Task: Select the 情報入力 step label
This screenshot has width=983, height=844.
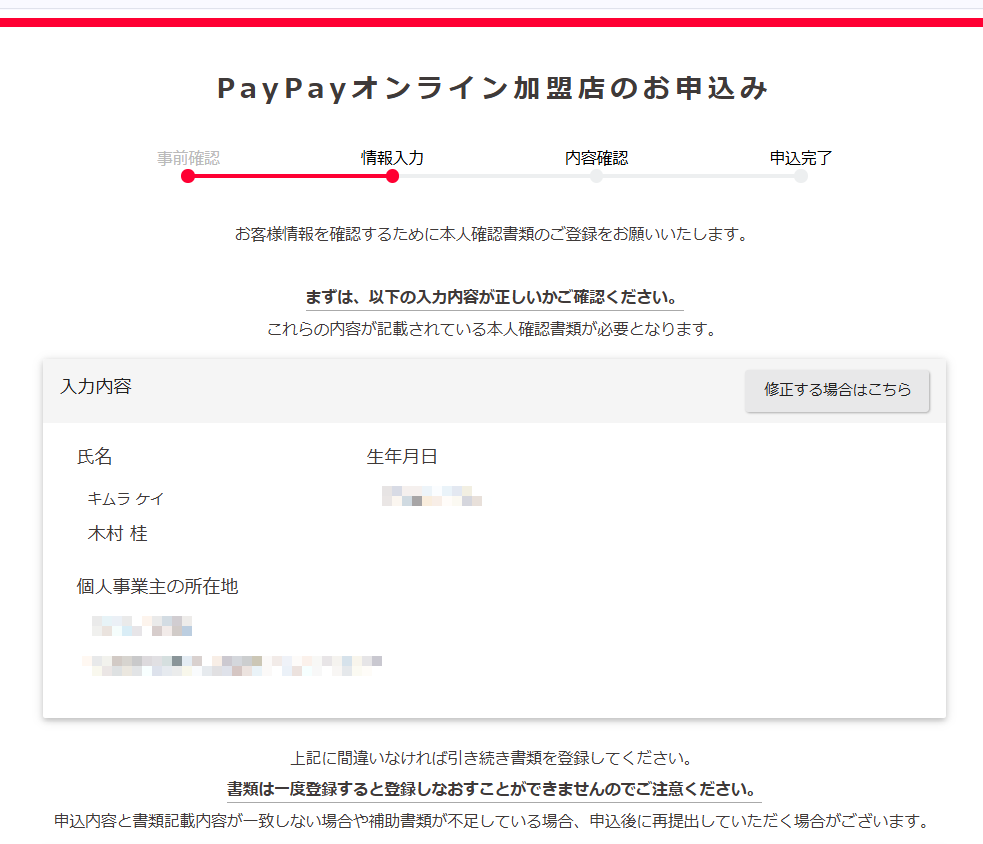Action: tap(392, 158)
